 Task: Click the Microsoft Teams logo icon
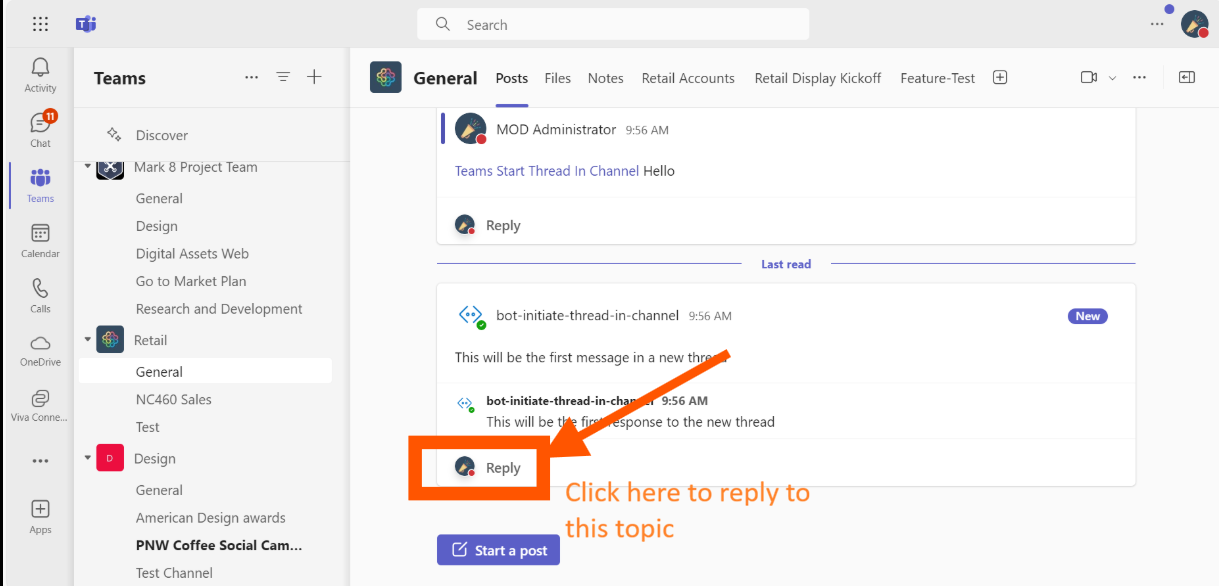coord(86,24)
